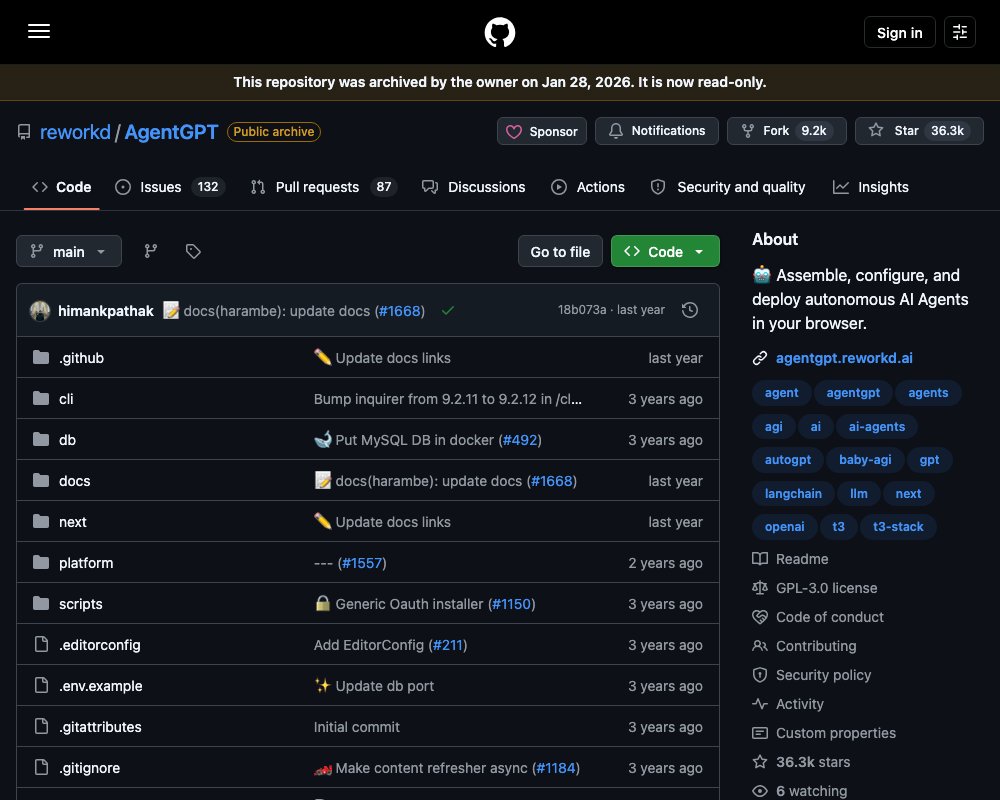1000x800 pixels.
Task: Visit agentgpt.reworkd.ai website link
Action: tap(844, 358)
